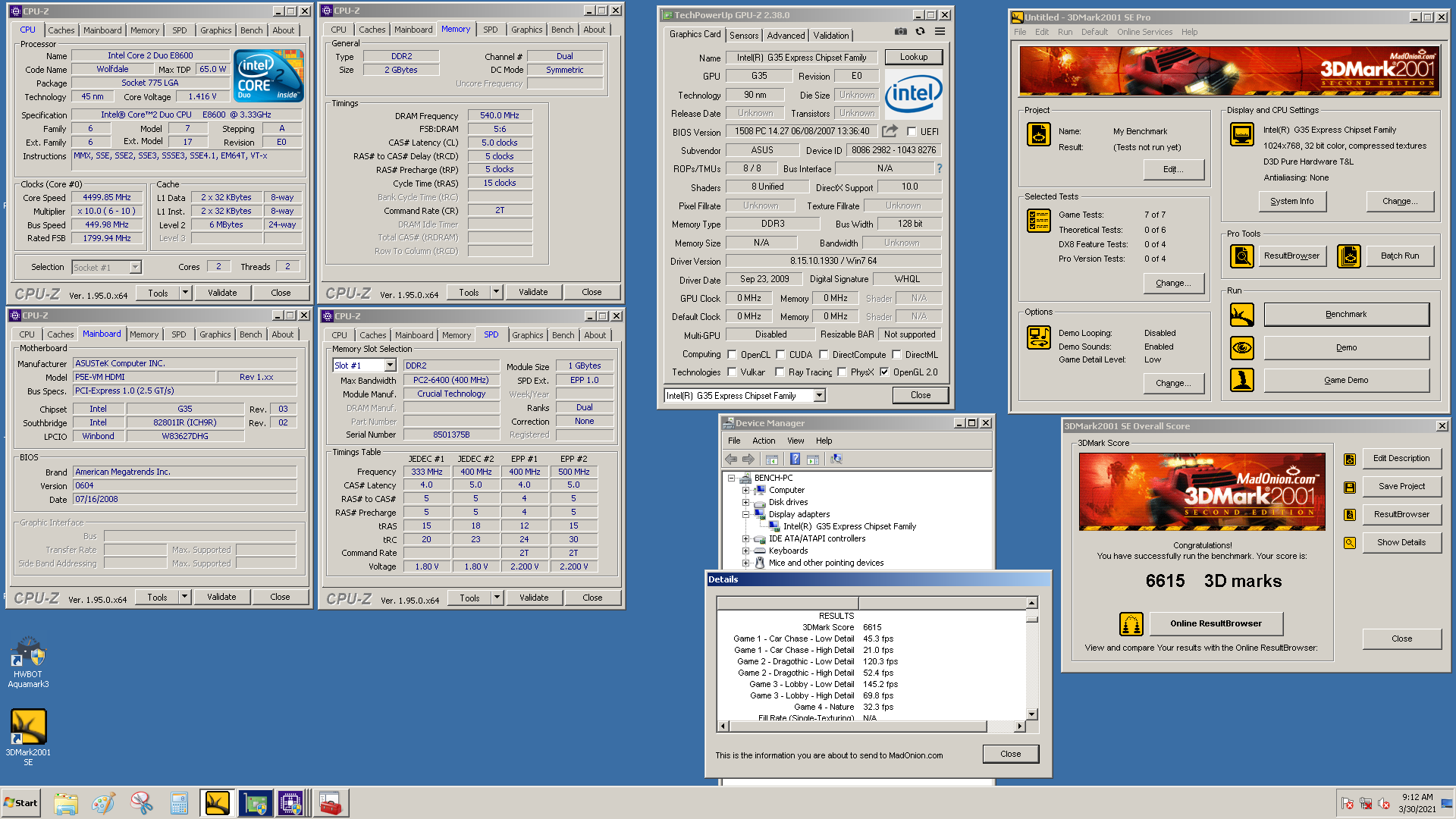The image size is (1456, 819).
Task: Open HWBOT Aquamark3 desktop shortcut
Action: [x=28, y=662]
